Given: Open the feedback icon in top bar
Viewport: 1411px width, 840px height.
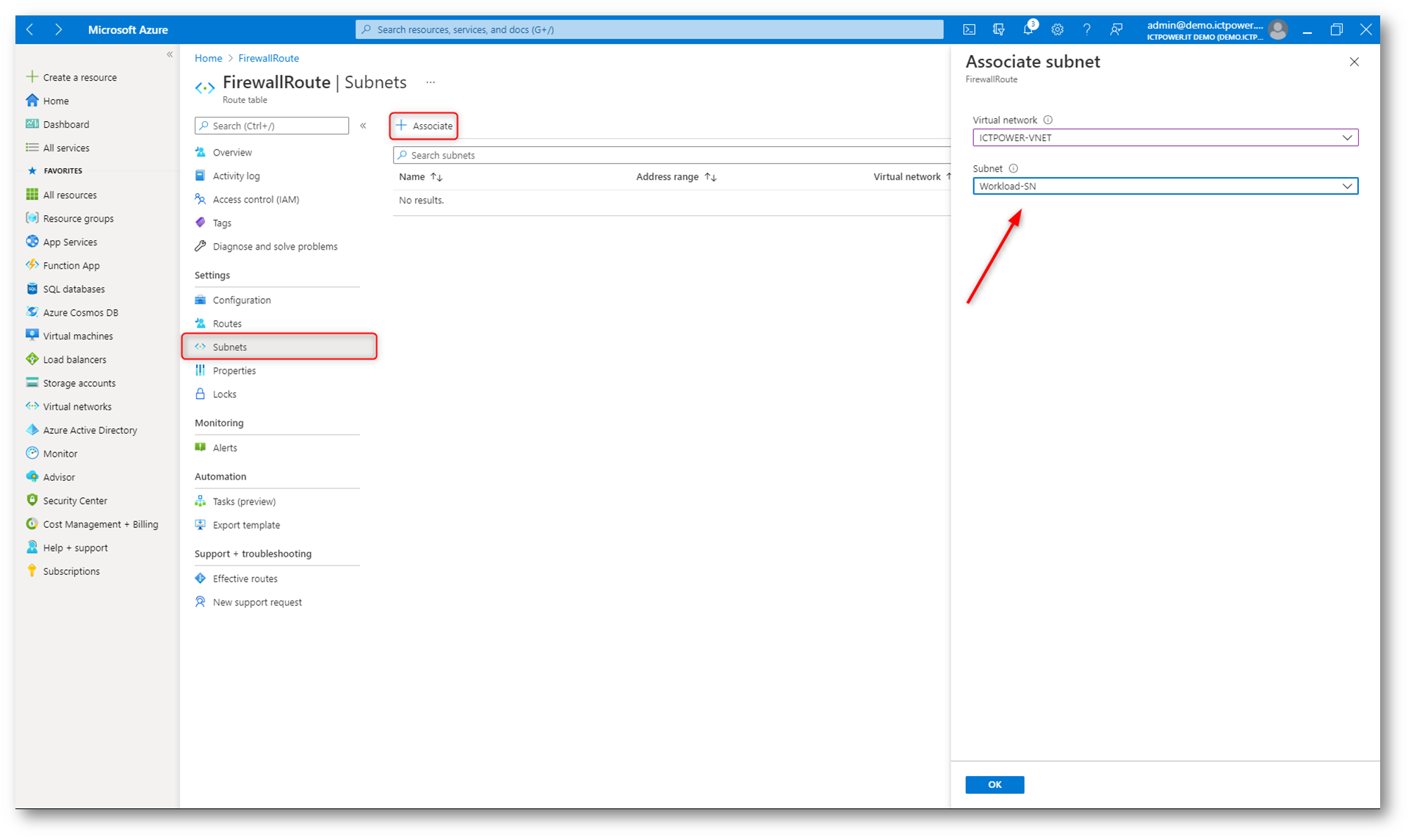Looking at the screenshot, I should [x=1116, y=29].
